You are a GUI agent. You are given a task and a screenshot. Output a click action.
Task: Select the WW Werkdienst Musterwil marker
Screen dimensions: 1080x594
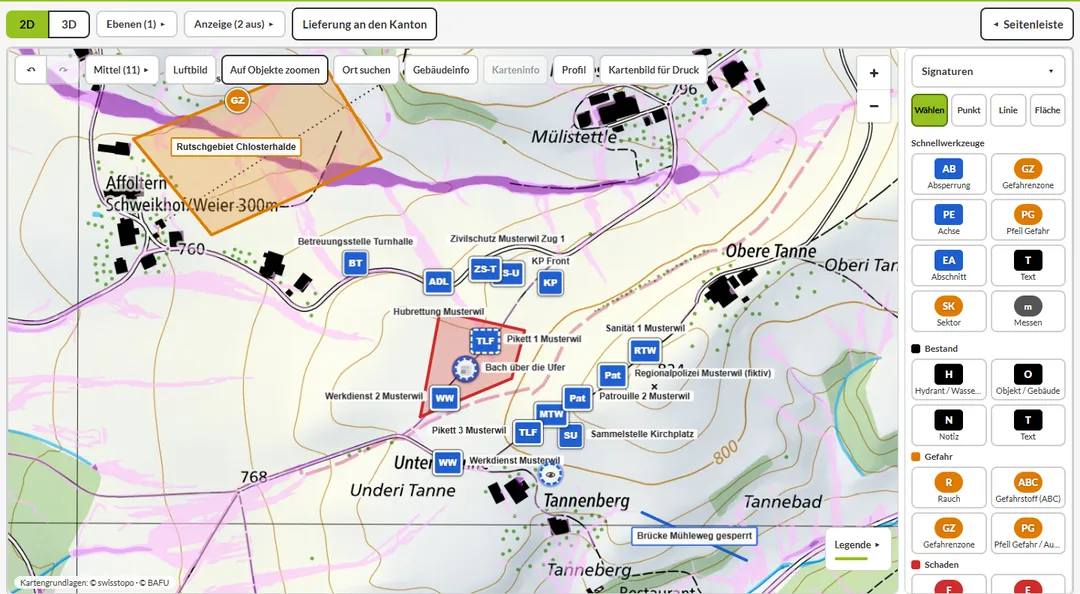pyautogui.click(x=448, y=463)
